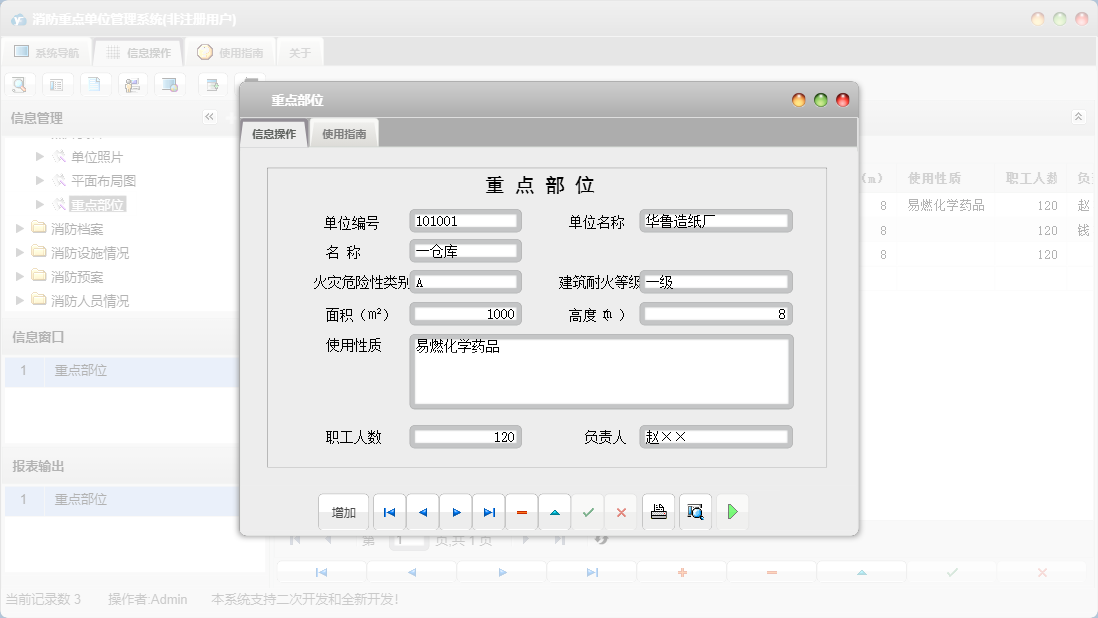Expand the 消防人员情况 tree node
This screenshot has height=618, width=1098.
(x=22, y=300)
